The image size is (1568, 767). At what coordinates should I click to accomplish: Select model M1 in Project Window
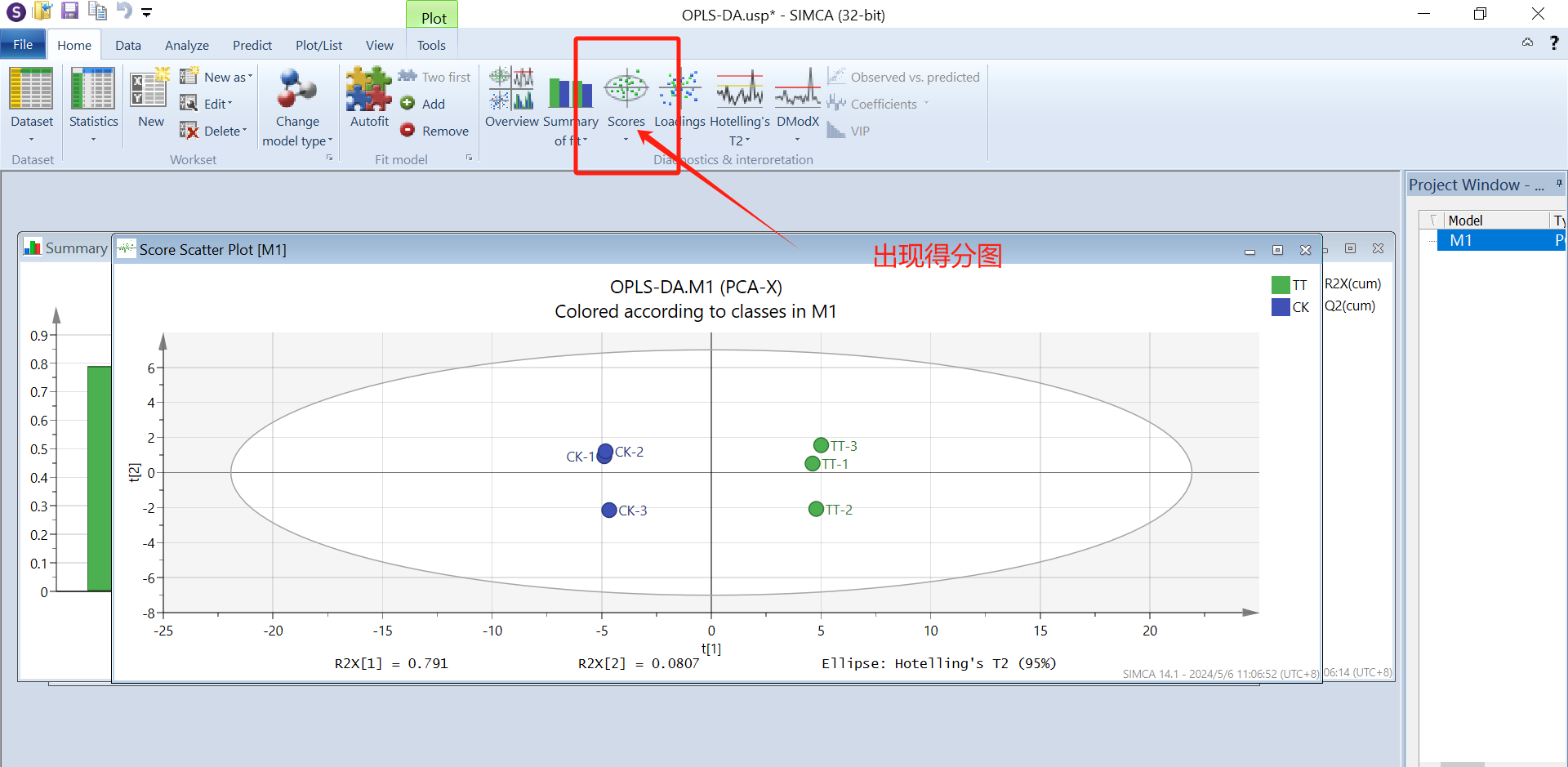[x=1460, y=240]
